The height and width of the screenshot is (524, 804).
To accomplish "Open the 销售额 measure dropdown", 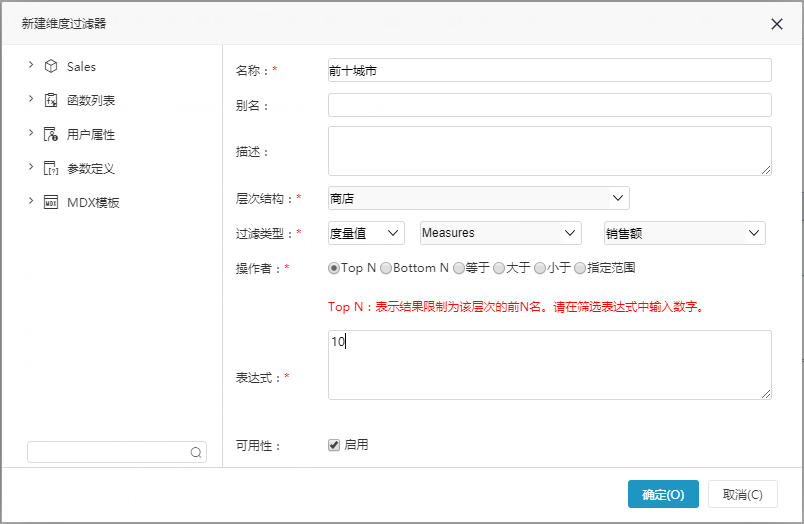I will pos(685,233).
